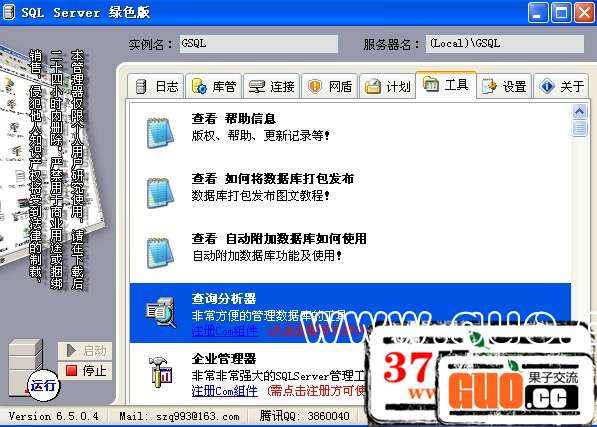Click the 库管 tab database gear icon
597x427 pixels.
pyautogui.click(x=199, y=86)
